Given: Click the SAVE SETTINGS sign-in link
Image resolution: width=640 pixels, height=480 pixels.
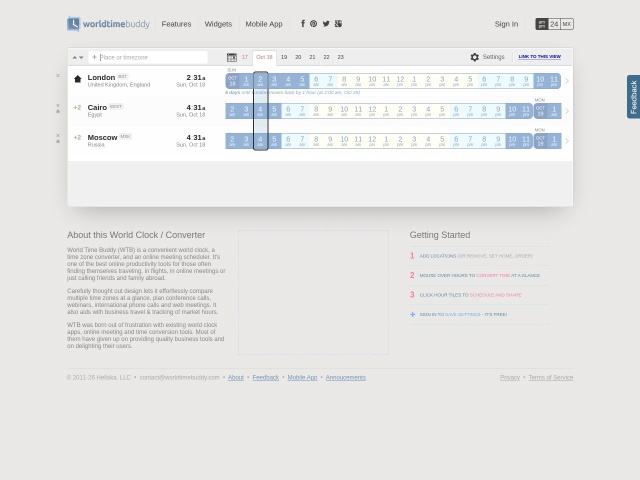Looking at the screenshot, I should (462, 314).
